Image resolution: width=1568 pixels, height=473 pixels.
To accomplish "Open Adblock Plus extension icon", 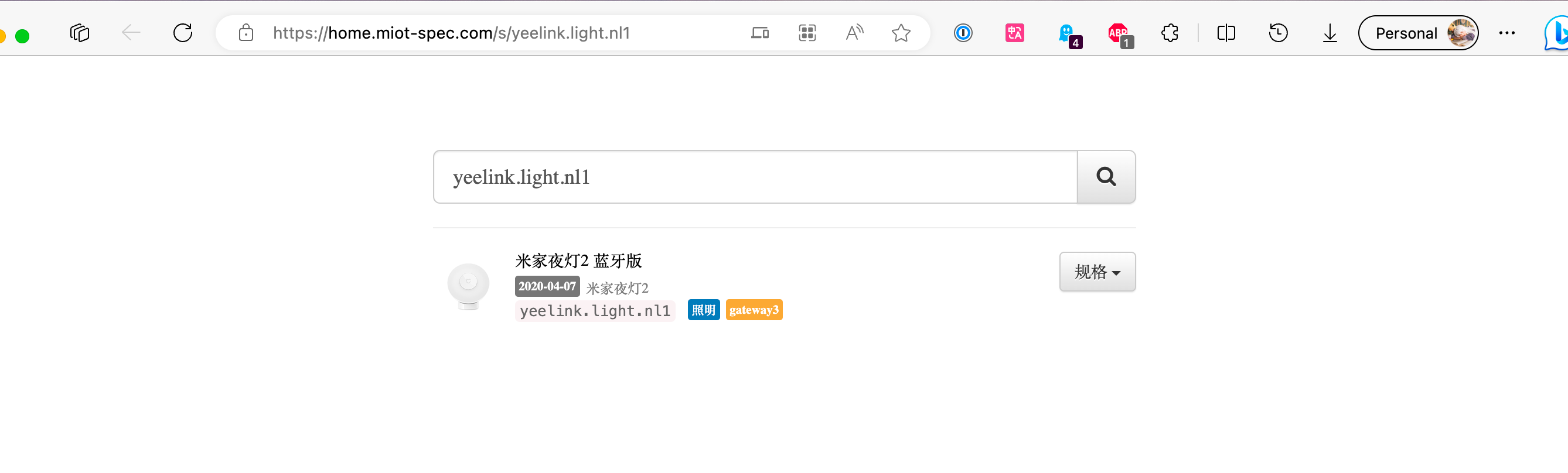I will 1118,34.
